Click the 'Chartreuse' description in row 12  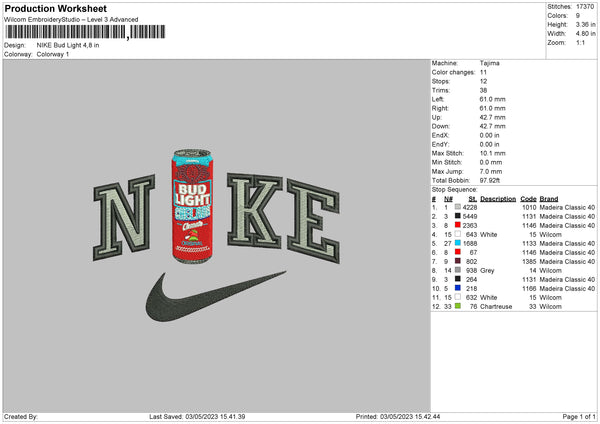click(x=496, y=307)
